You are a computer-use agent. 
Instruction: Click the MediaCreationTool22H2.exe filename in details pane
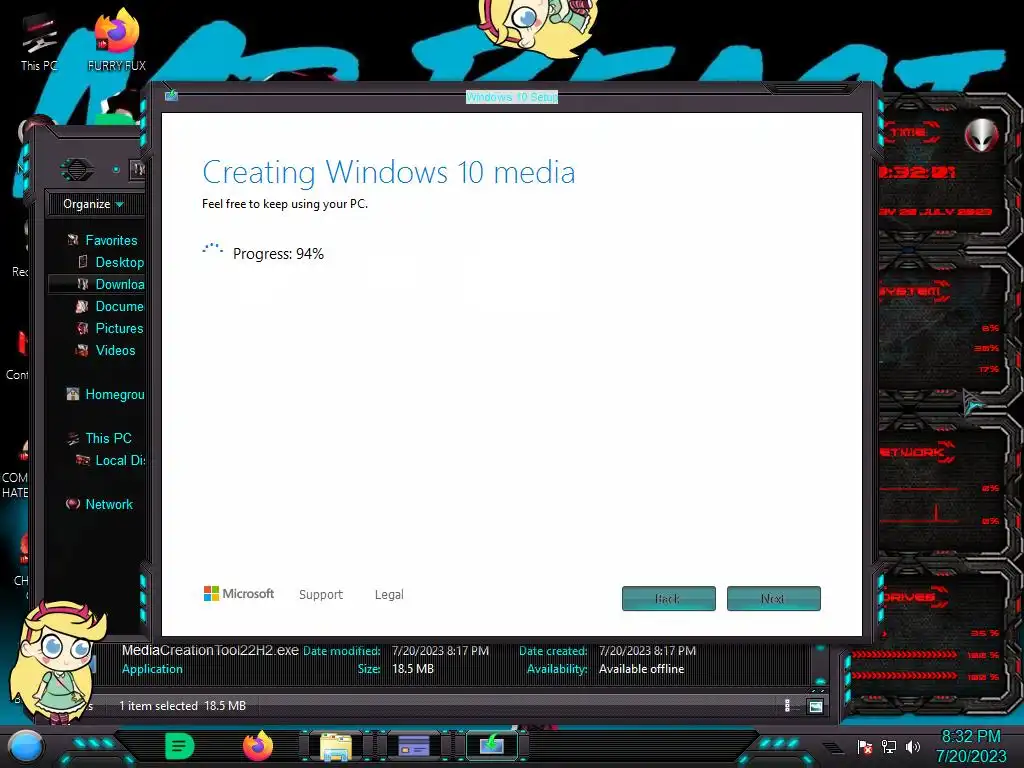pos(210,650)
